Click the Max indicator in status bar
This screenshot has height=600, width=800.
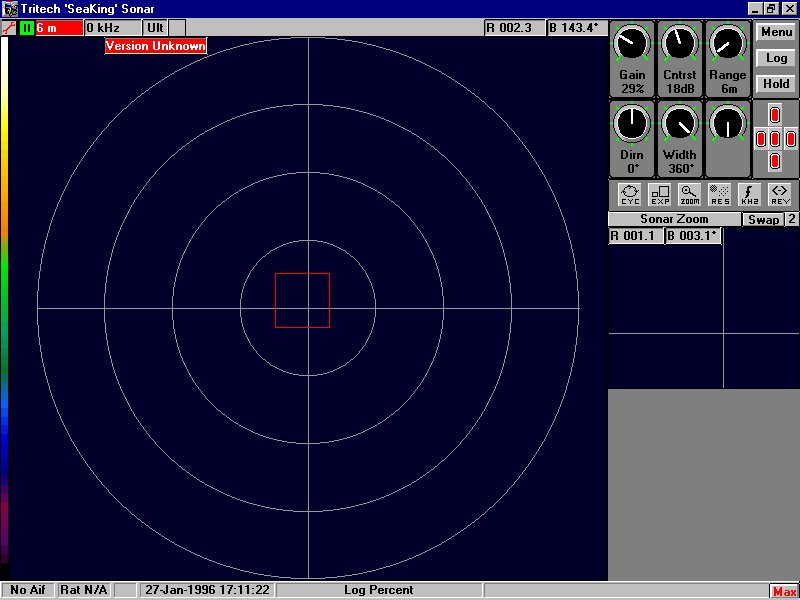(x=784, y=592)
